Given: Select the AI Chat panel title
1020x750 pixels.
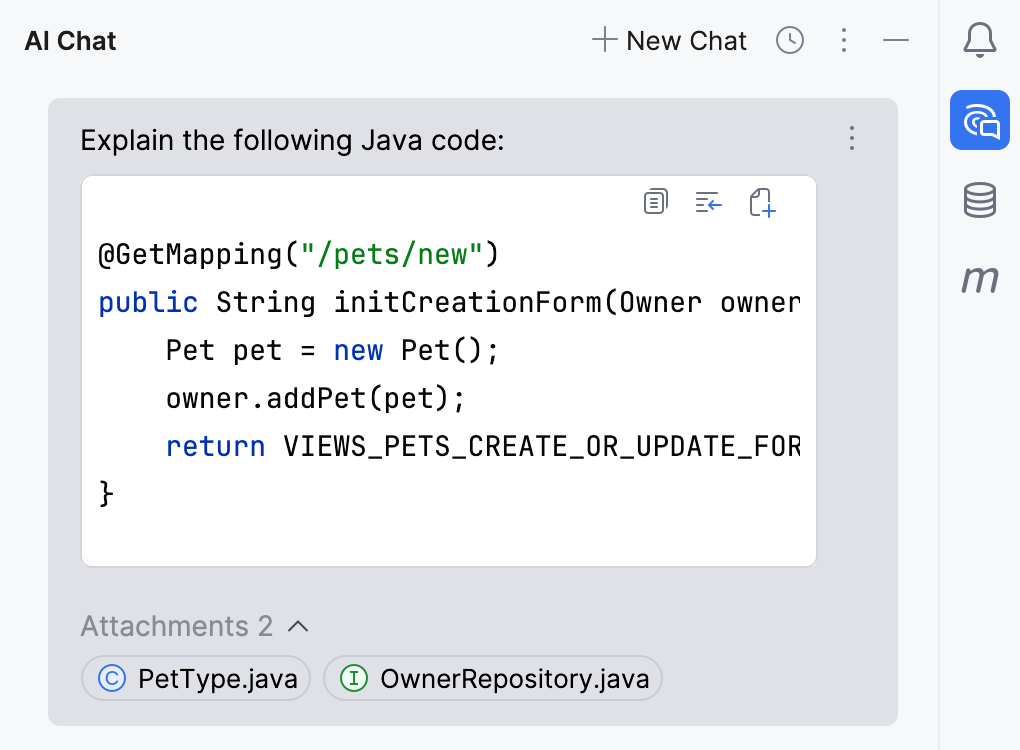Looking at the screenshot, I should pyautogui.click(x=71, y=41).
